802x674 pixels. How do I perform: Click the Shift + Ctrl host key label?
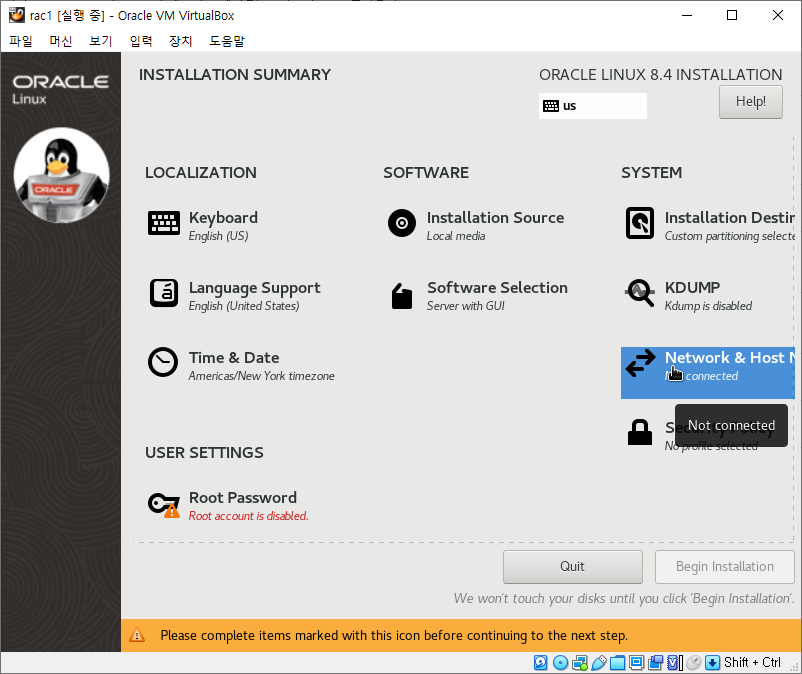click(x=752, y=663)
